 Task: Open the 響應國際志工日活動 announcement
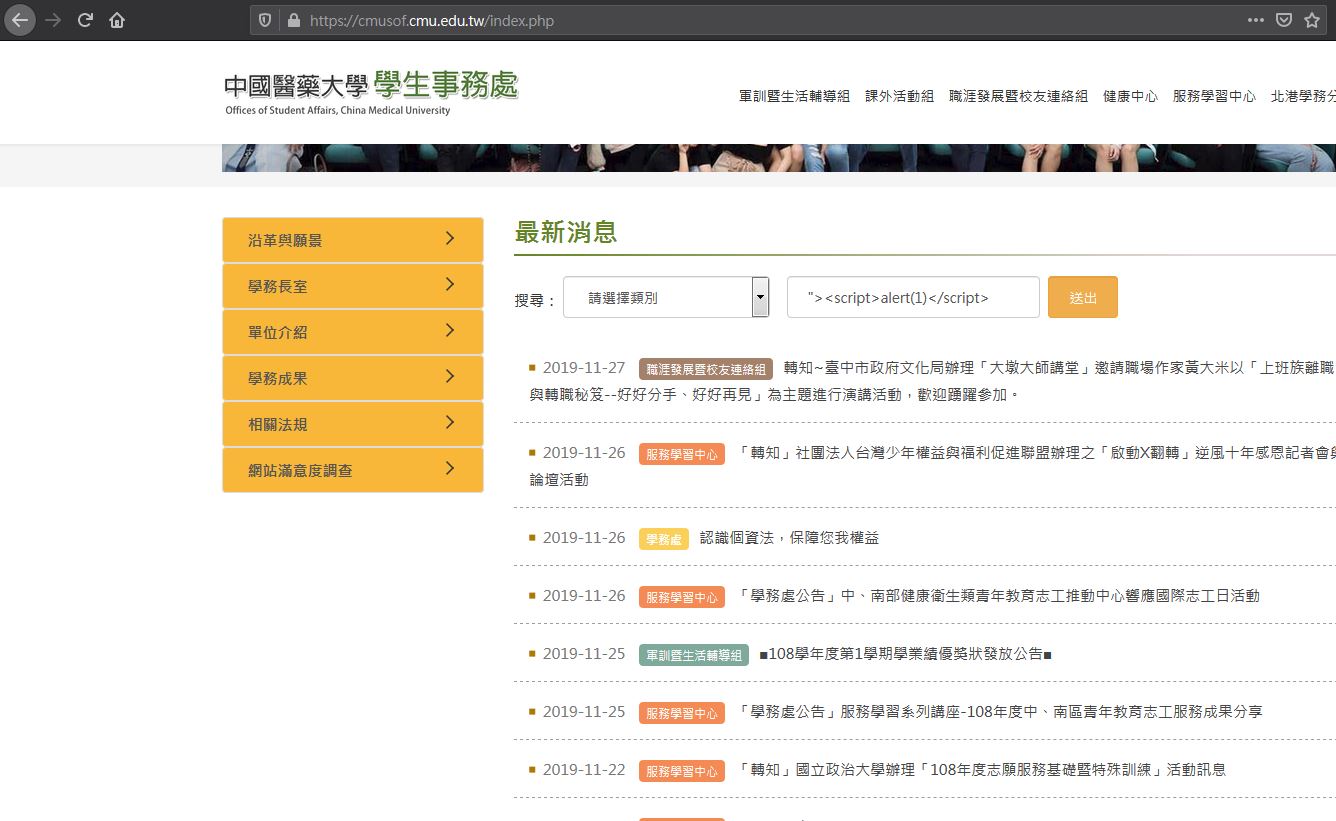(998, 596)
